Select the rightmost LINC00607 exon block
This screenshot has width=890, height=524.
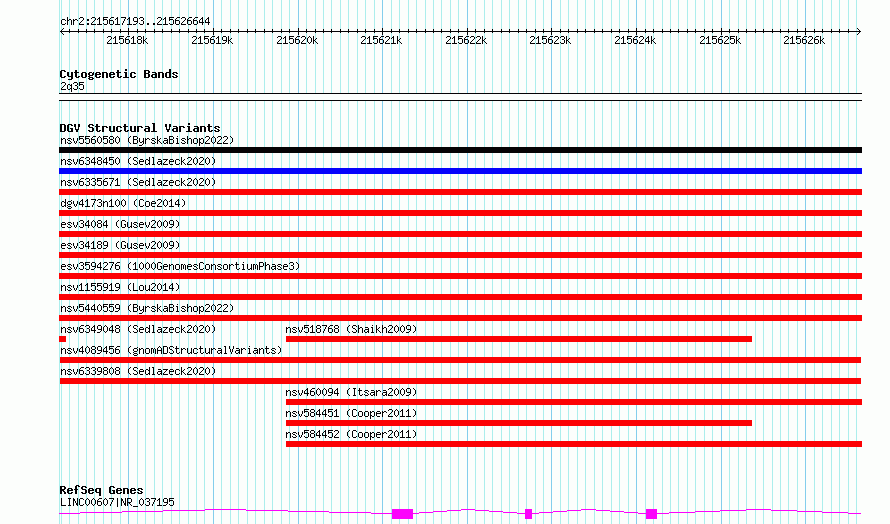pyautogui.click(x=652, y=514)
